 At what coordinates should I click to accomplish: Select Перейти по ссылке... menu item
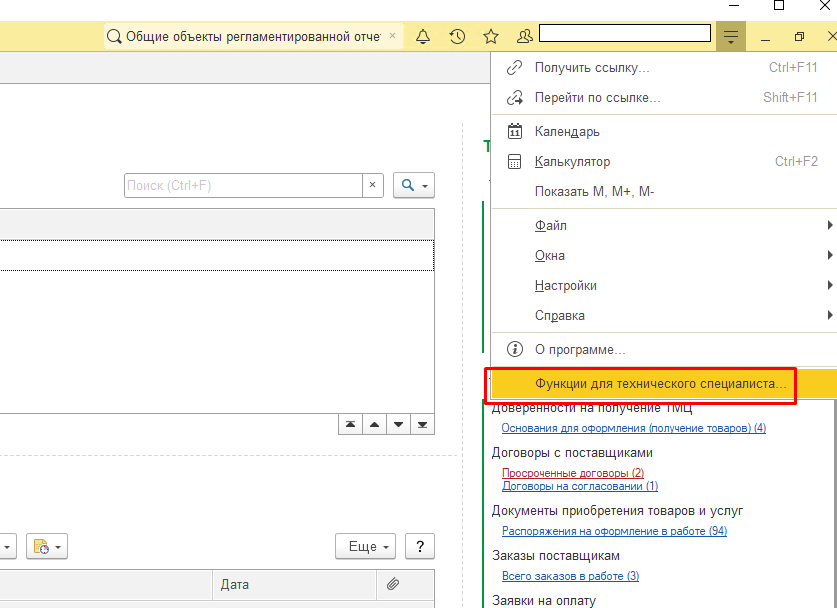pos(664,98)
